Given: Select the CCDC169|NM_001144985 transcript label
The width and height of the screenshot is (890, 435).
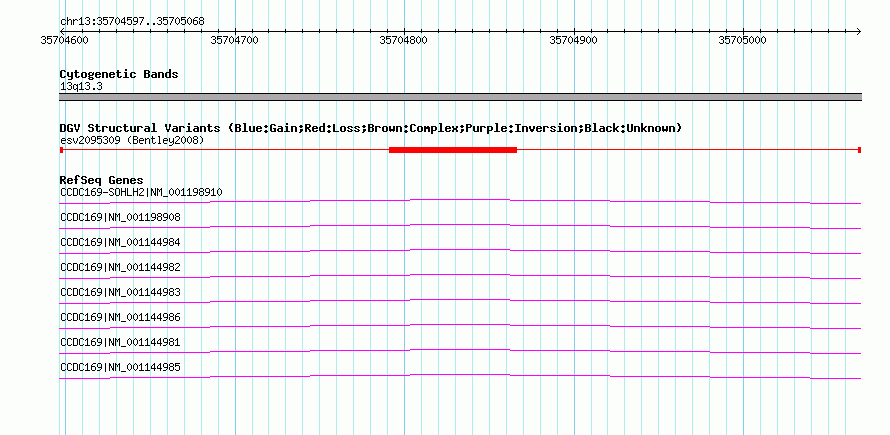Looking at the screenshot, I should click(x=120, y=367).
